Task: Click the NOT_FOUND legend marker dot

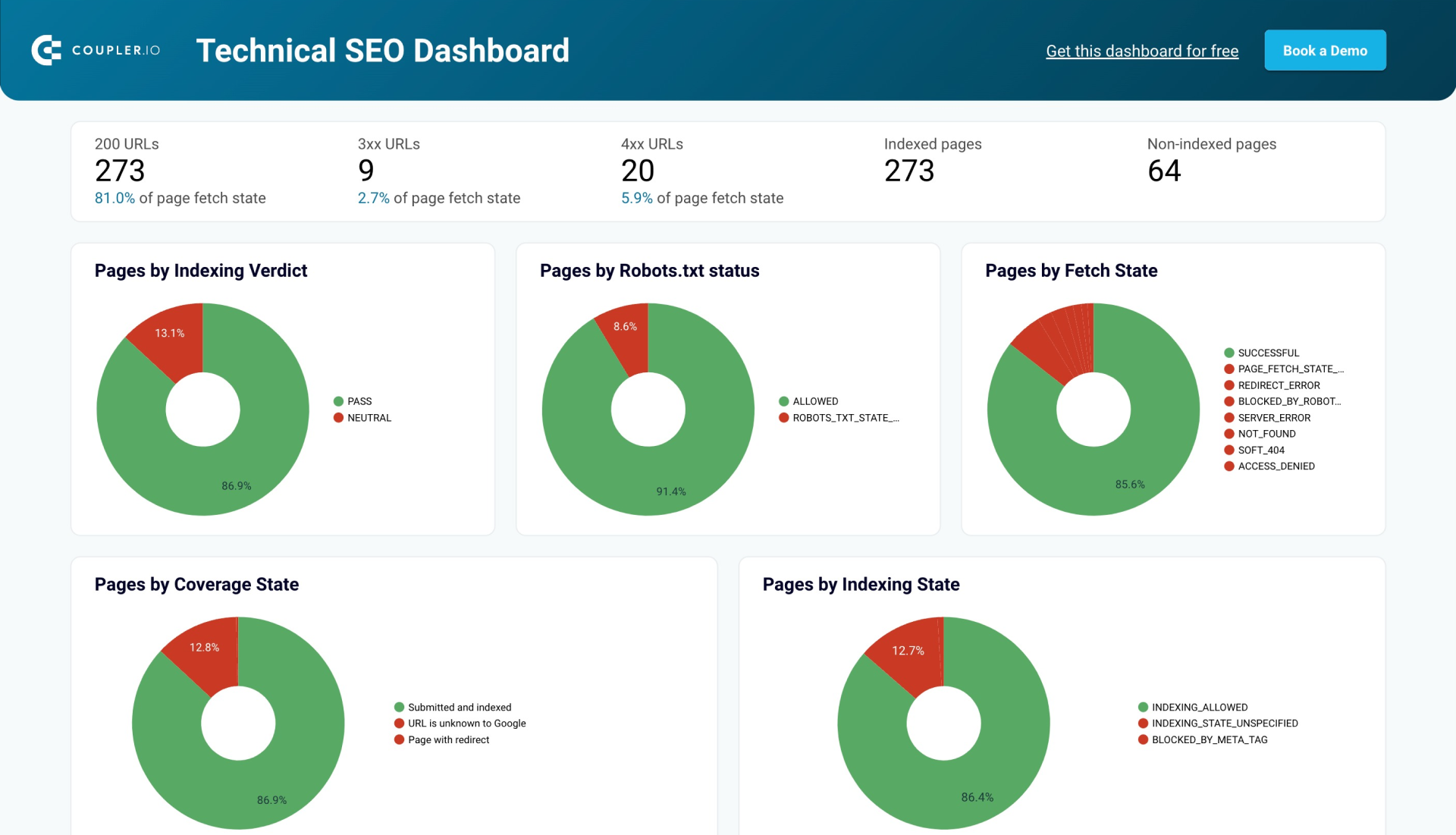Action: [x=1229, y=434]
